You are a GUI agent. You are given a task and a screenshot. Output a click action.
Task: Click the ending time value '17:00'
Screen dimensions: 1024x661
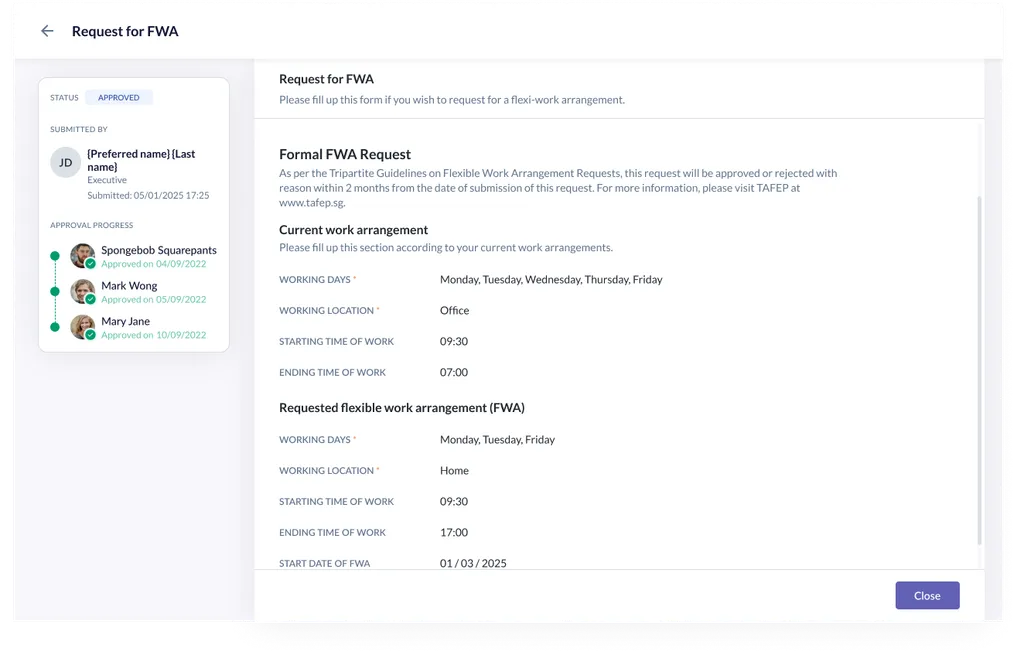tap(454, 532)
